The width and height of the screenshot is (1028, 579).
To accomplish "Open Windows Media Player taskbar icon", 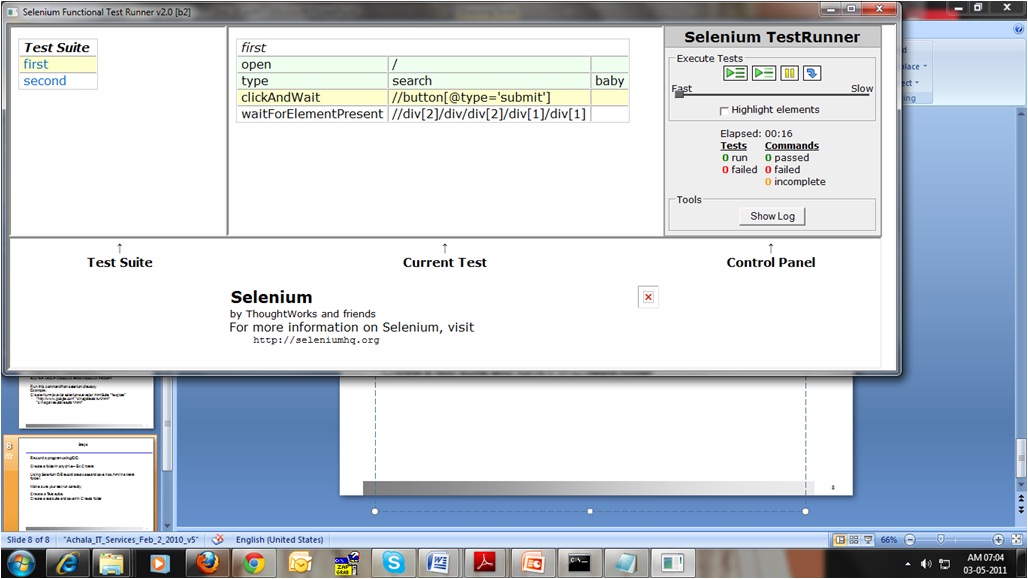I will point(160,563).
